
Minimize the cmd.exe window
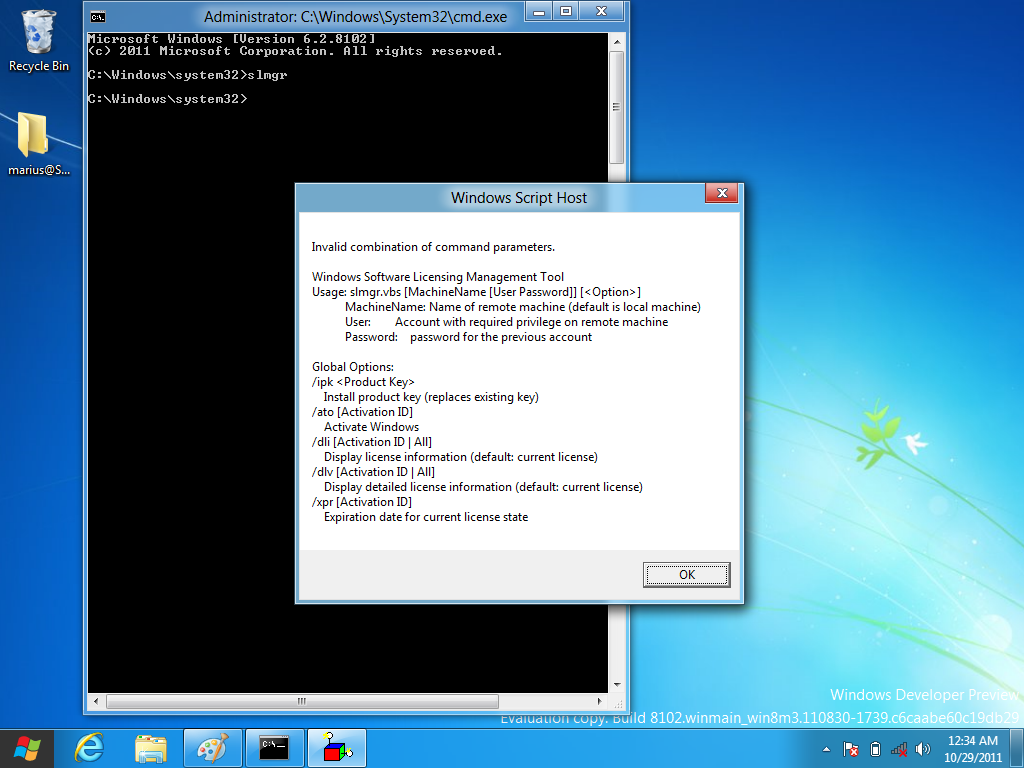click(539, 11)
